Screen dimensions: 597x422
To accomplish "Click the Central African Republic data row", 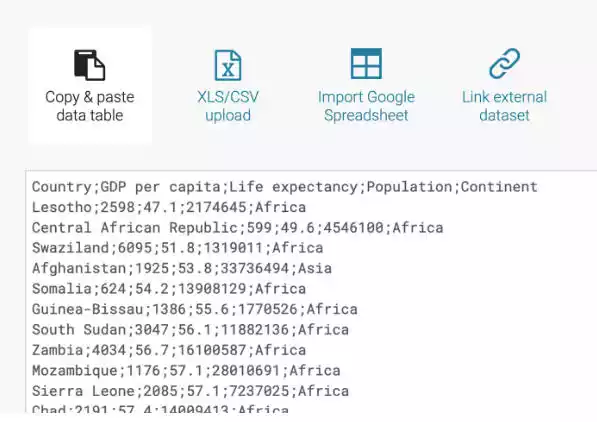I will coord(238,228).
